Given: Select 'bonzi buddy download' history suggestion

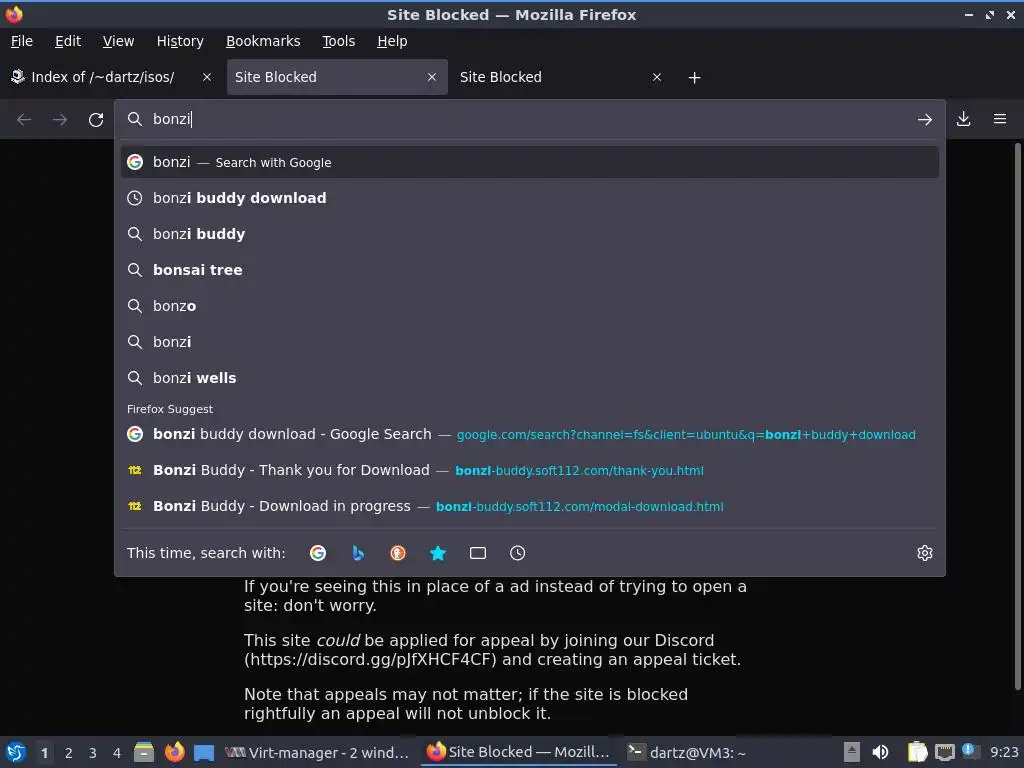Looking at the screenshot, I should click(530, 198).
